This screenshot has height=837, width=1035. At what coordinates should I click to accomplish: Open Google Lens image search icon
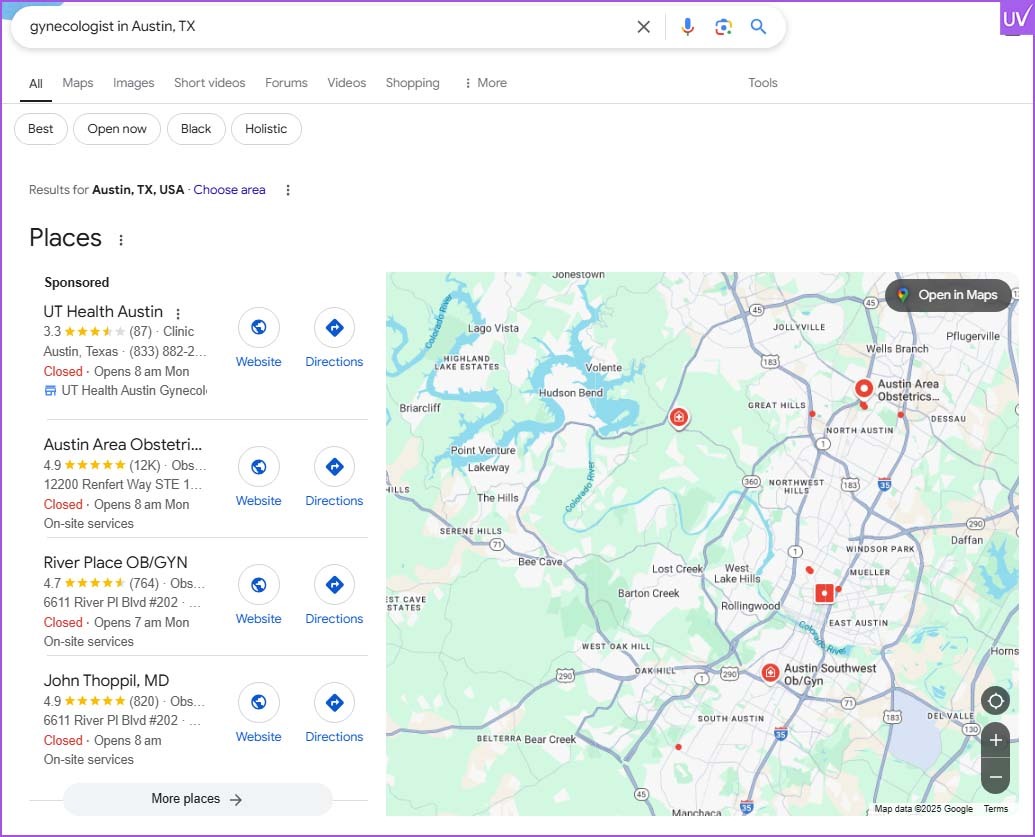[x=723, y=26]
